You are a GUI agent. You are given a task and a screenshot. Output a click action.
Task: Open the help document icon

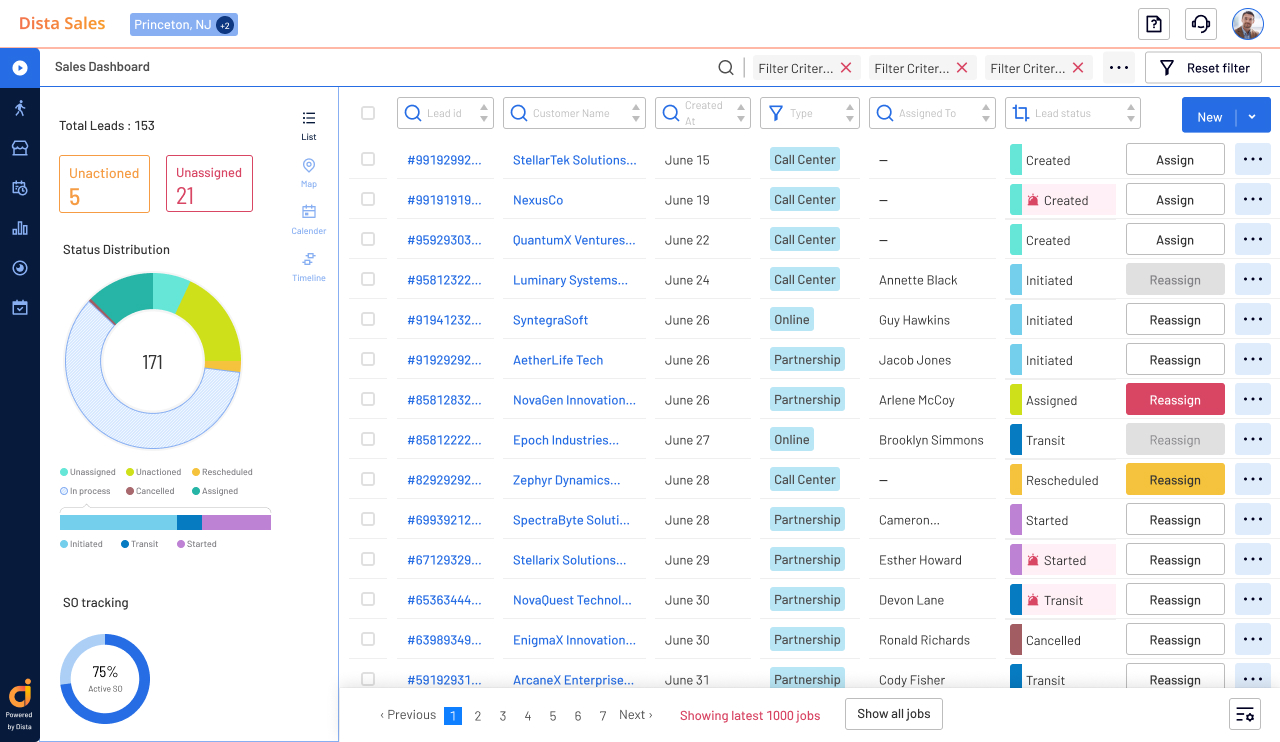click(x=1154, y=24)
